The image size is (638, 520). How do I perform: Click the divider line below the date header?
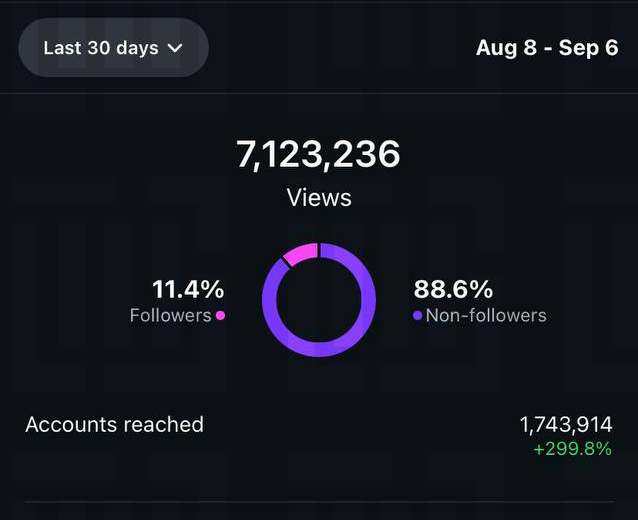pos(319,94)
